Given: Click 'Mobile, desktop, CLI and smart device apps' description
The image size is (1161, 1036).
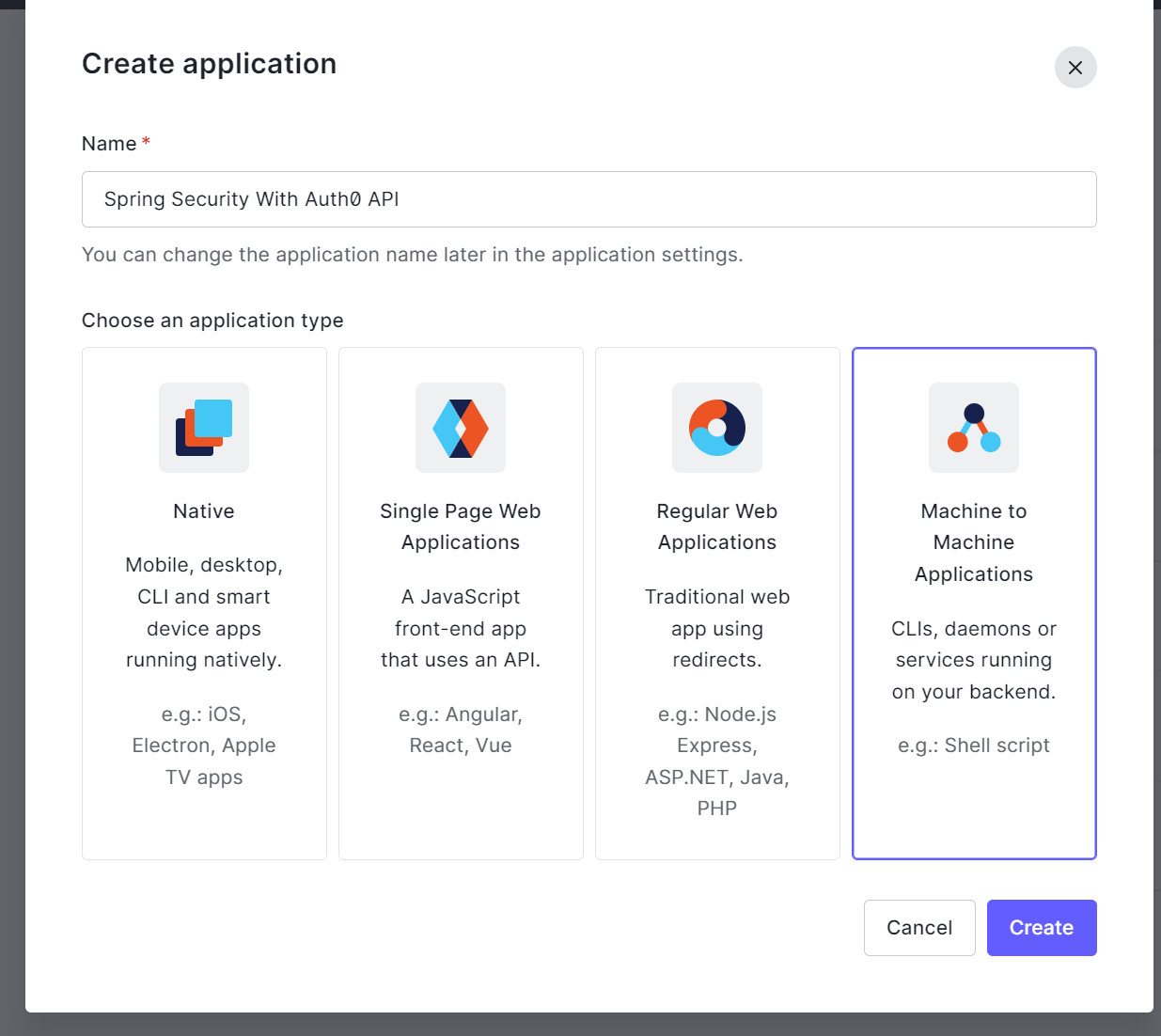Looking at the screenshot, I should [x=204, y=612].
